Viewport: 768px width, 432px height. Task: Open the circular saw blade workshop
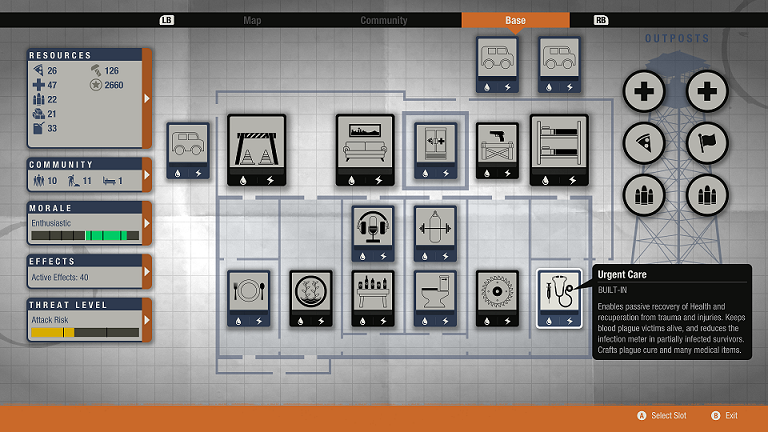click(x=497, y=298)
